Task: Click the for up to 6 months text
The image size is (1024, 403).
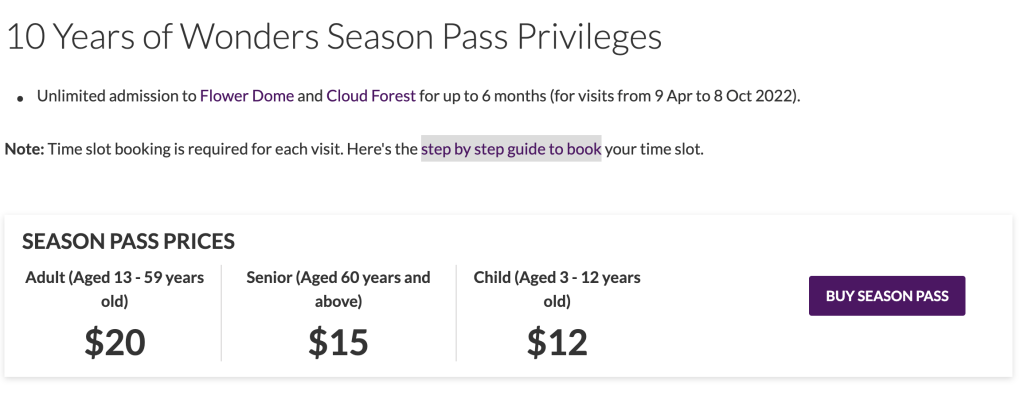Action: pyautogui.click(x=482, y=97)
